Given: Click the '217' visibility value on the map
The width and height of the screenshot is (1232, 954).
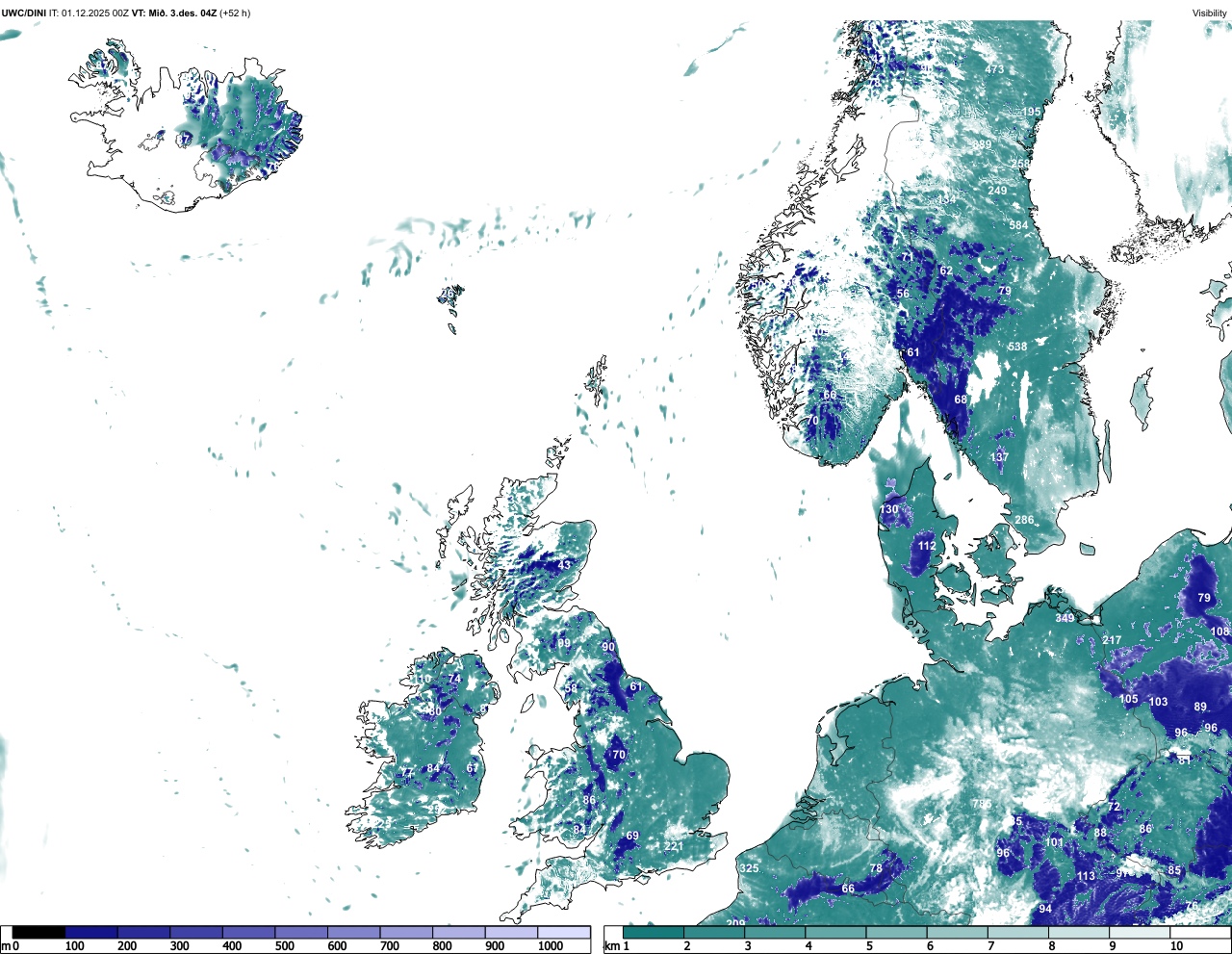Looking at the screenshot, I should (x=1113, y=640).
